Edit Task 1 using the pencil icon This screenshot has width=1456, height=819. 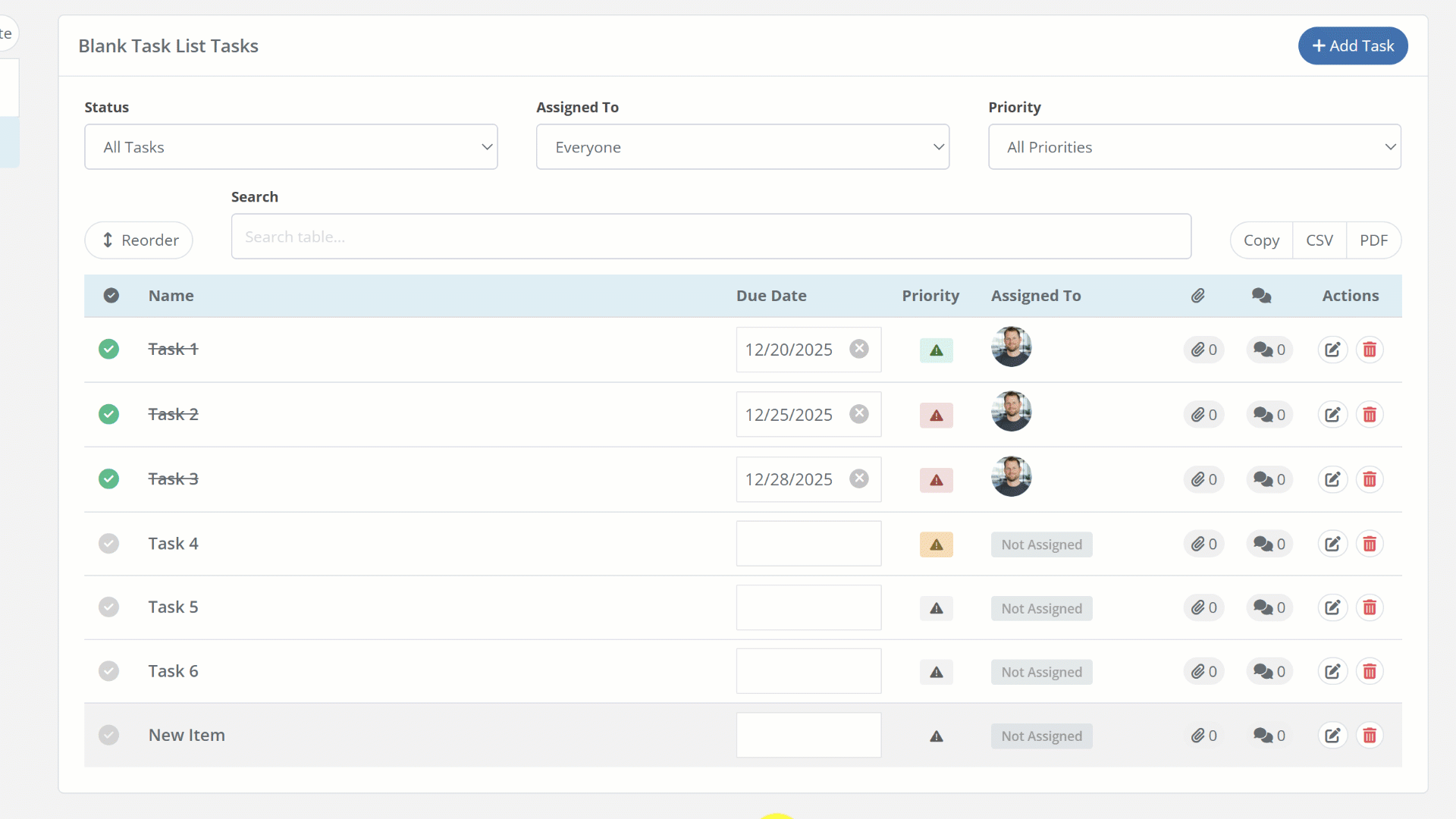pyautogui.click(x=1332, y=350)
